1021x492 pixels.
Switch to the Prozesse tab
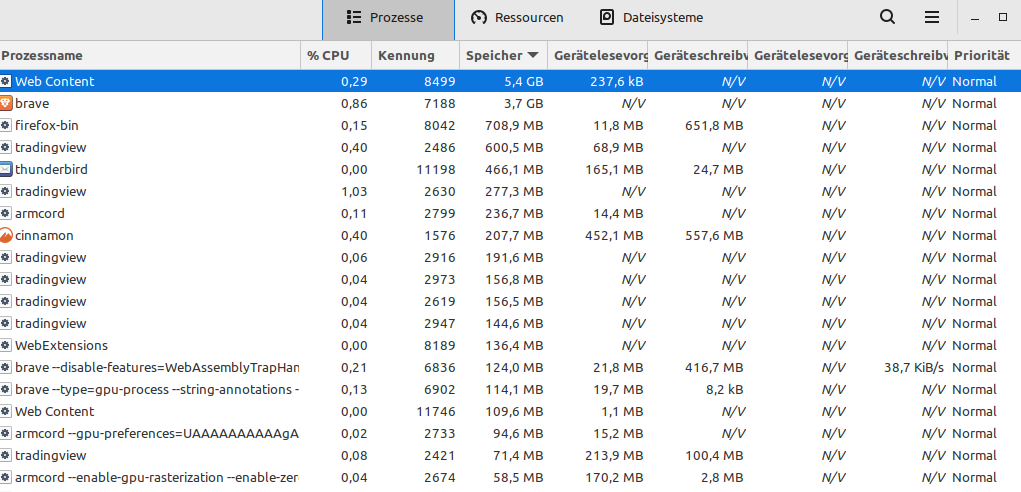pos(388,20)
